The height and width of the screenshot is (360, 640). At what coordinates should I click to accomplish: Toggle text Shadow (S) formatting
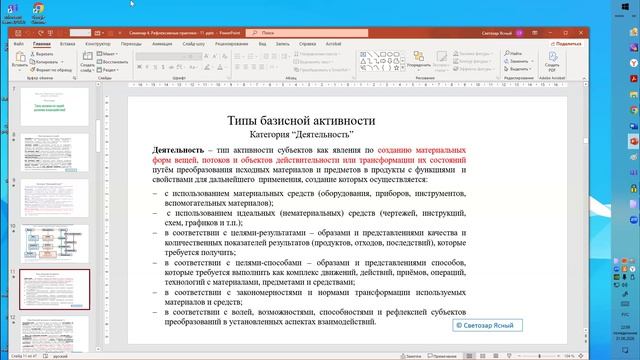coord(163,67)
